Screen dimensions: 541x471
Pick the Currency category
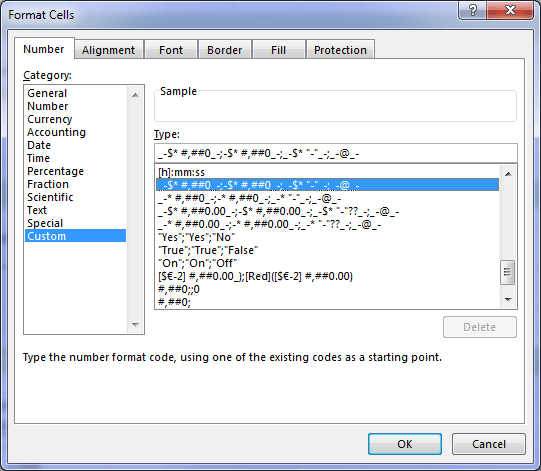point(75,119)
